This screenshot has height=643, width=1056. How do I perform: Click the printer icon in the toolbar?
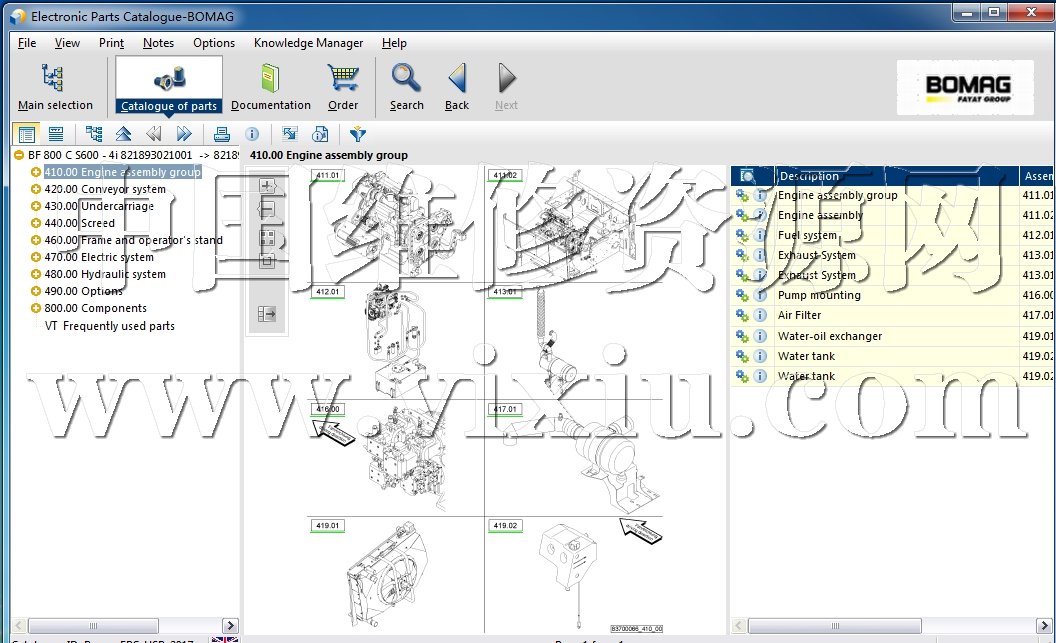[222, 134]
